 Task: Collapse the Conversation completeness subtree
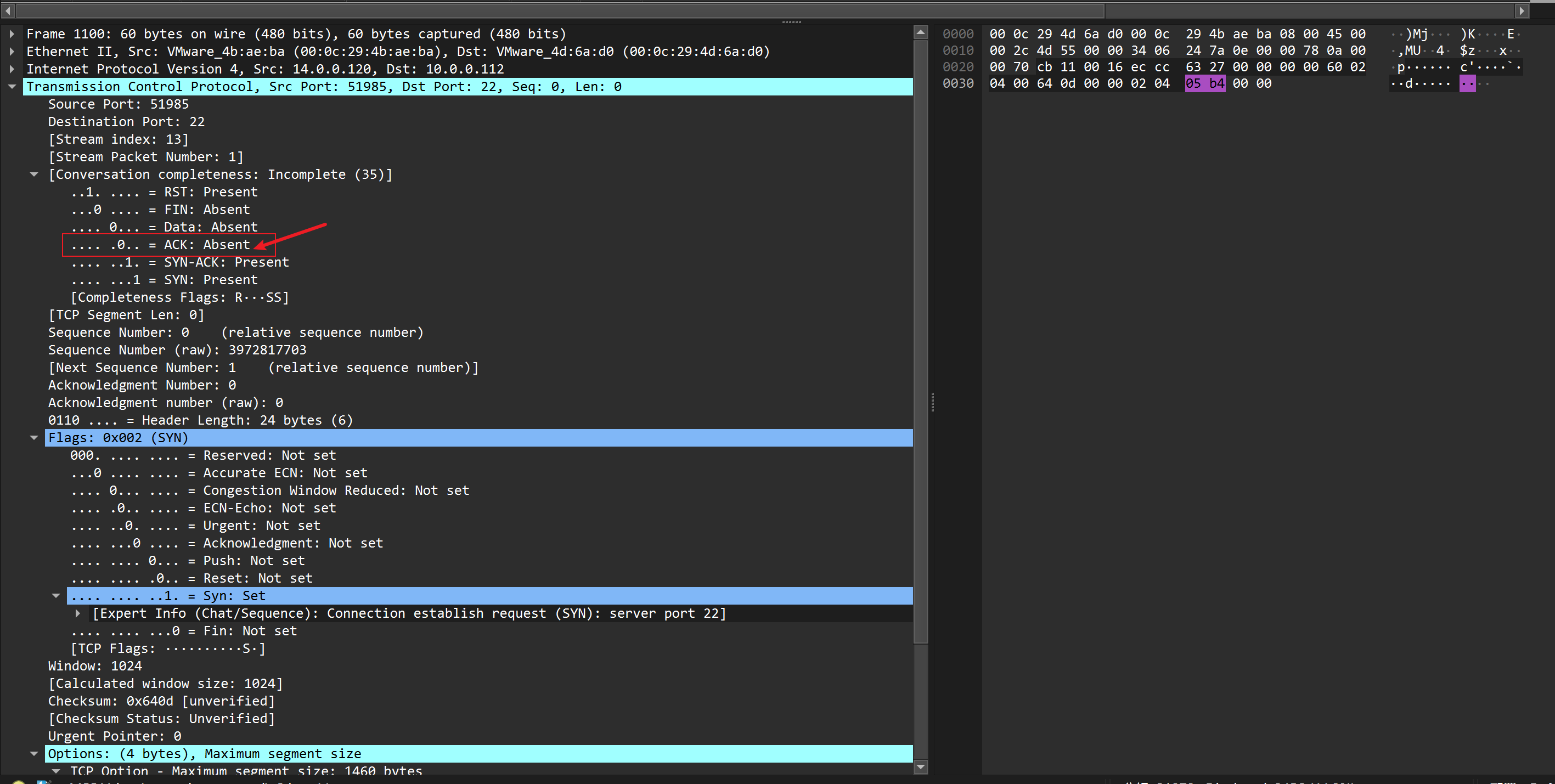35,174
